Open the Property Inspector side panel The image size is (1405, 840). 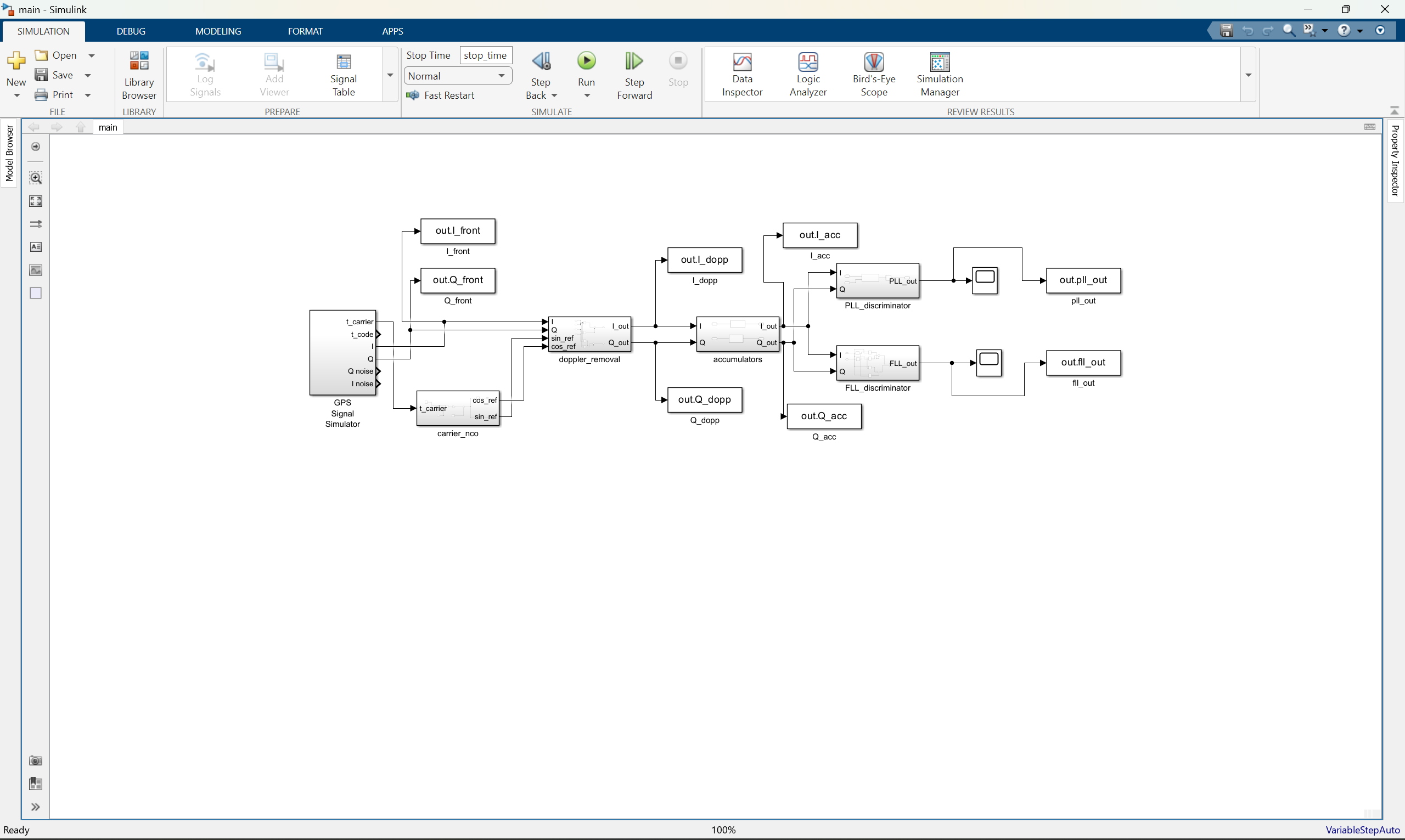1395,161
